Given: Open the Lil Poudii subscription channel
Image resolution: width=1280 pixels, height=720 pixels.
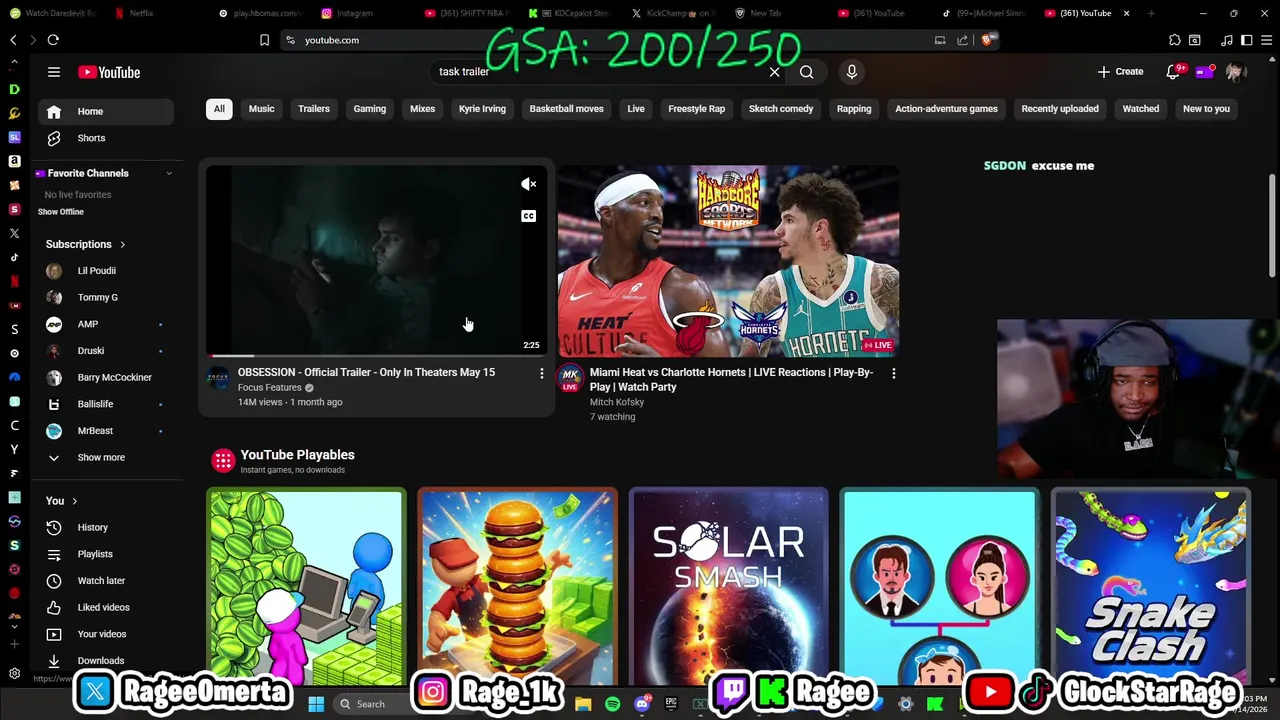Looking at the screenshot, I should coord(105,271).
